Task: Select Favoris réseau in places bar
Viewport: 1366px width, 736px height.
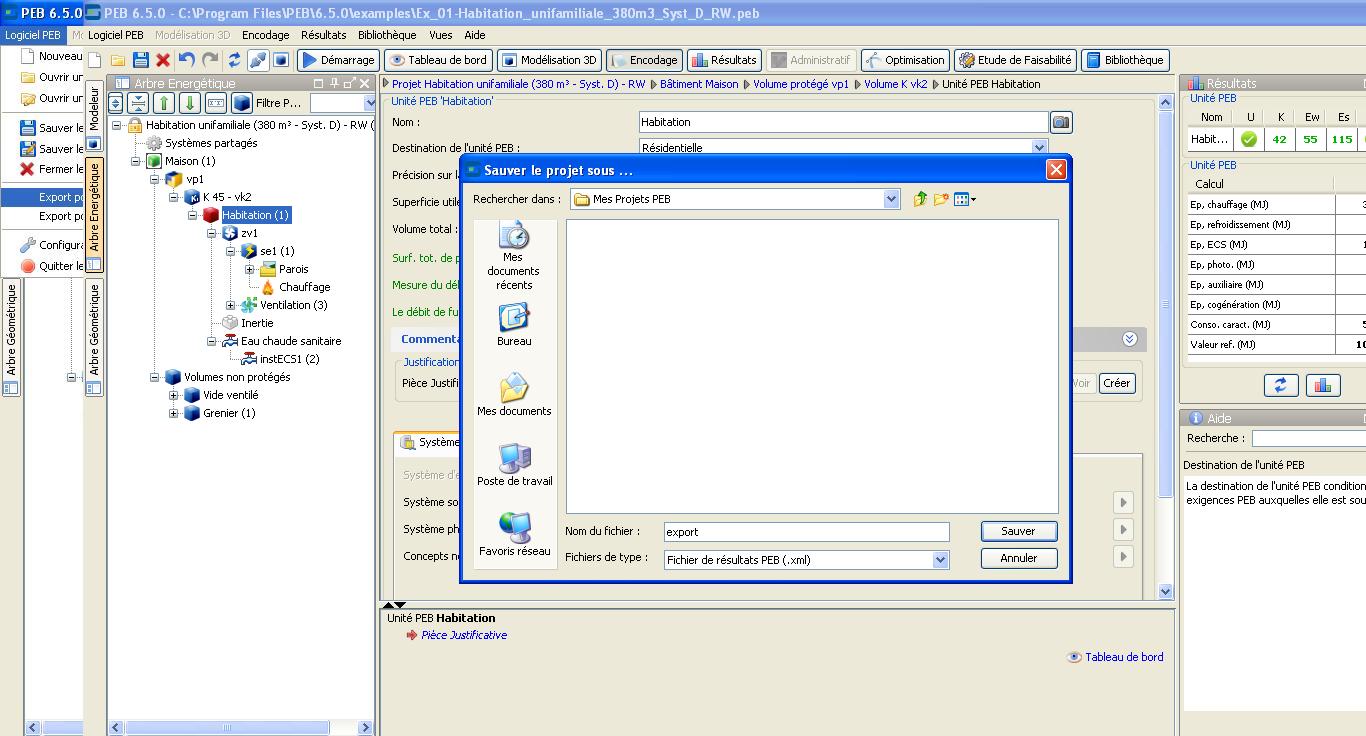Action: click(514, 535)
